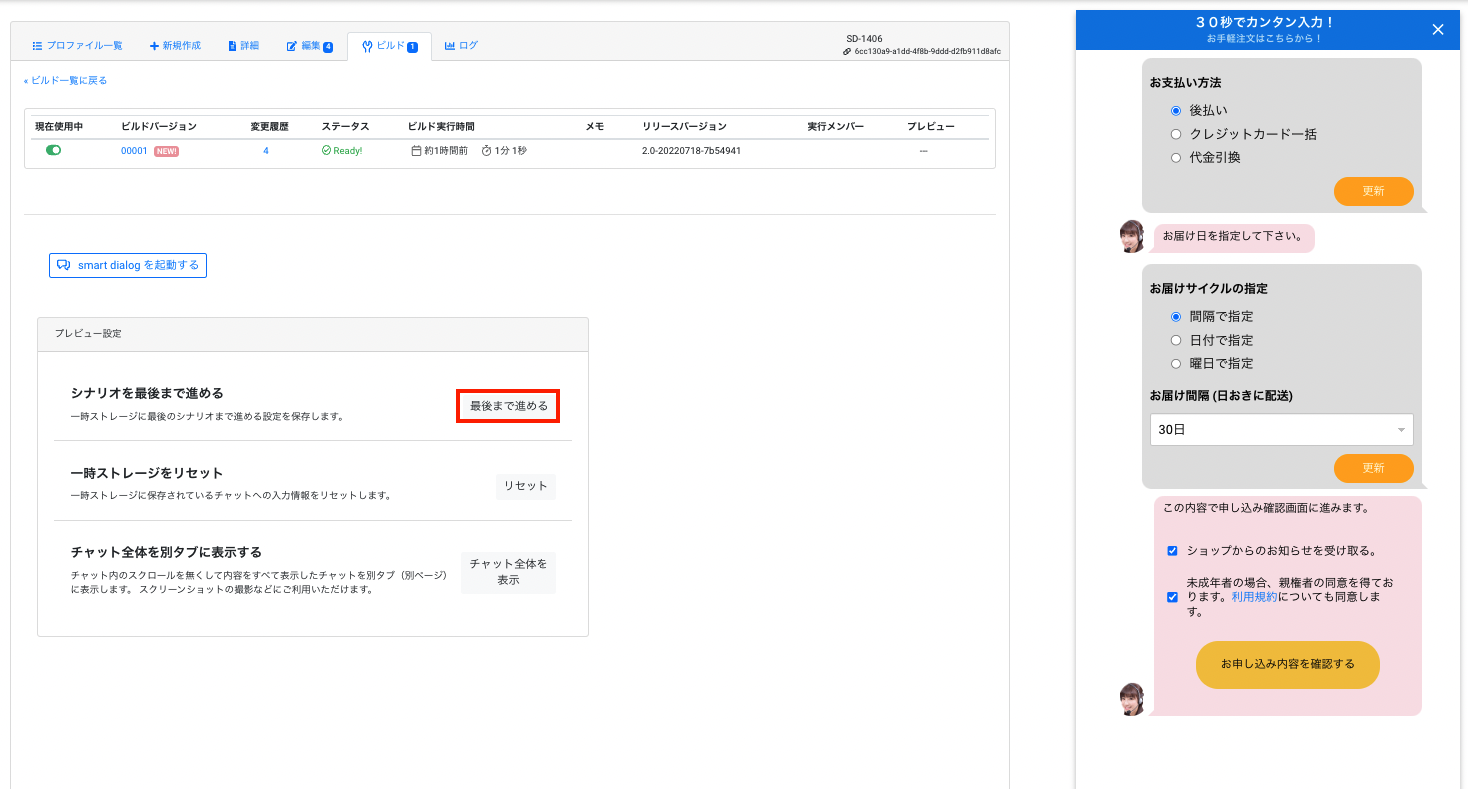Image resolution: width=1468 pixels, height=789 pixels.
Task: Toggle the 現在使用中 switch for build 00001
Action: 53,150
